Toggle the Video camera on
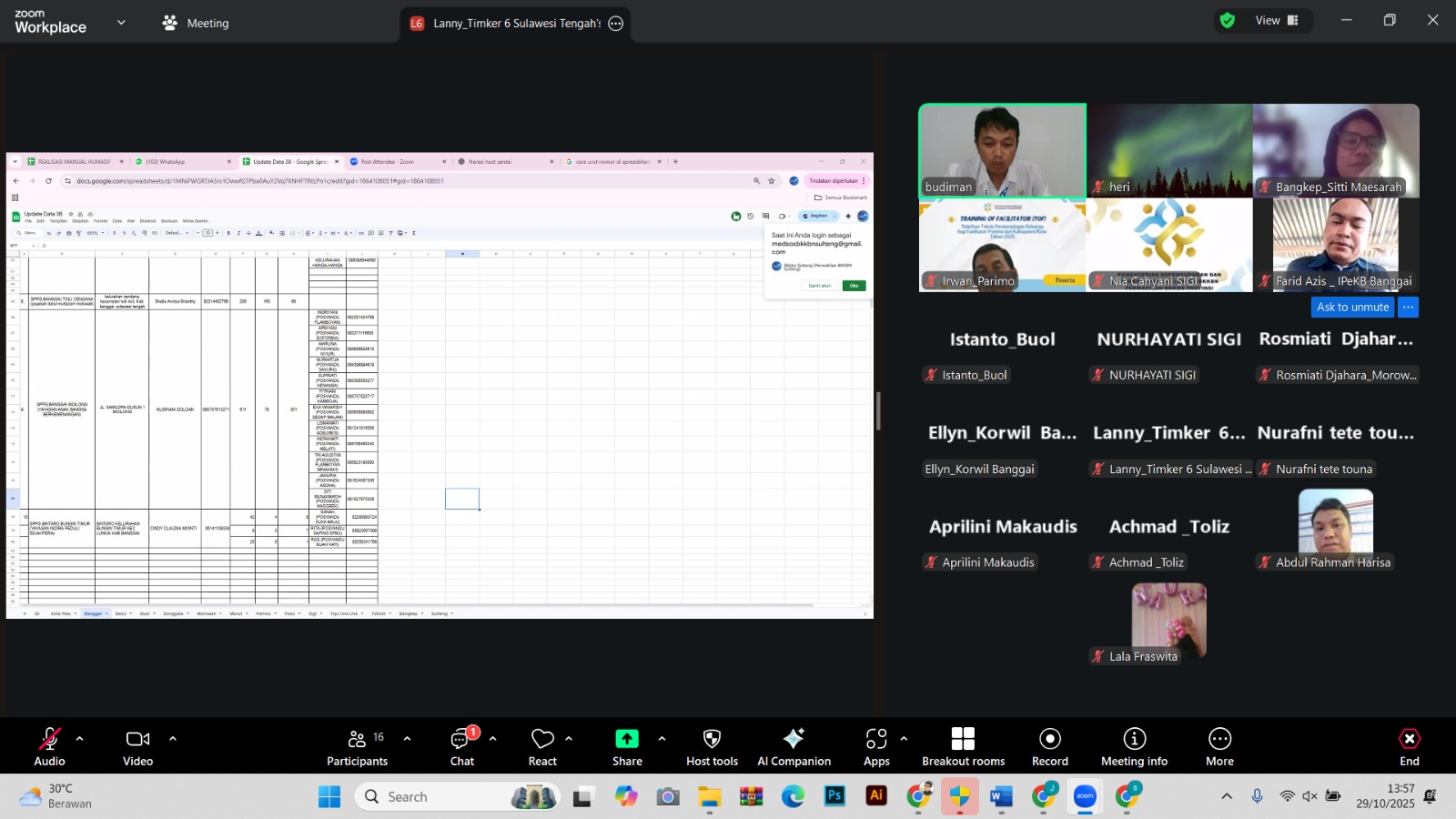The image size is (1456, 819). (138, 747)
